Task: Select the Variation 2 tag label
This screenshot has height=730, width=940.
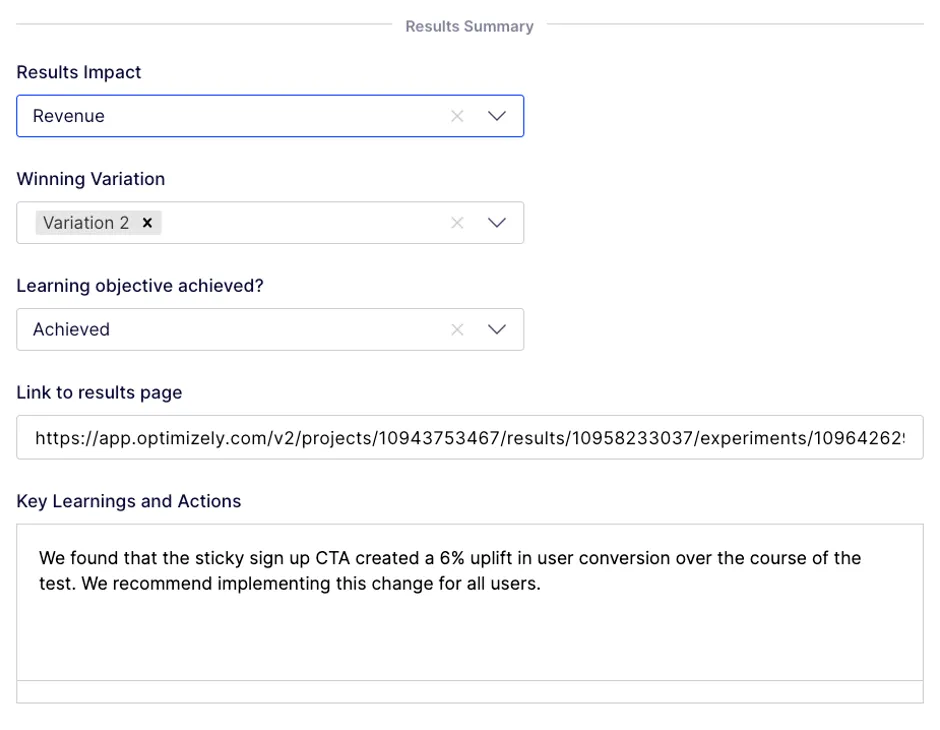Action: (86, 223)
